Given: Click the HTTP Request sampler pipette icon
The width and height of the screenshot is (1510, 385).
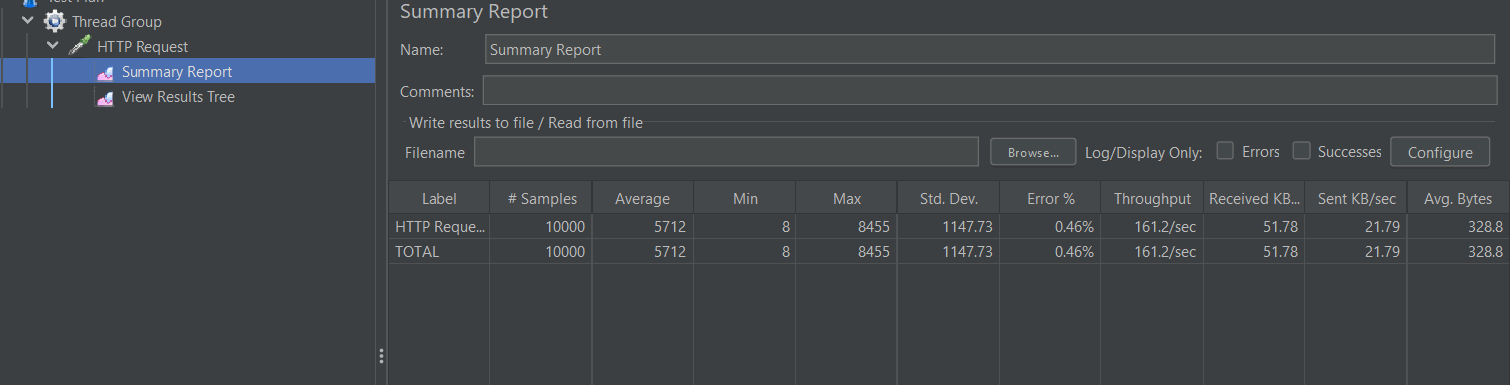Looking at the screenshot, I should [x=80, y=46].
